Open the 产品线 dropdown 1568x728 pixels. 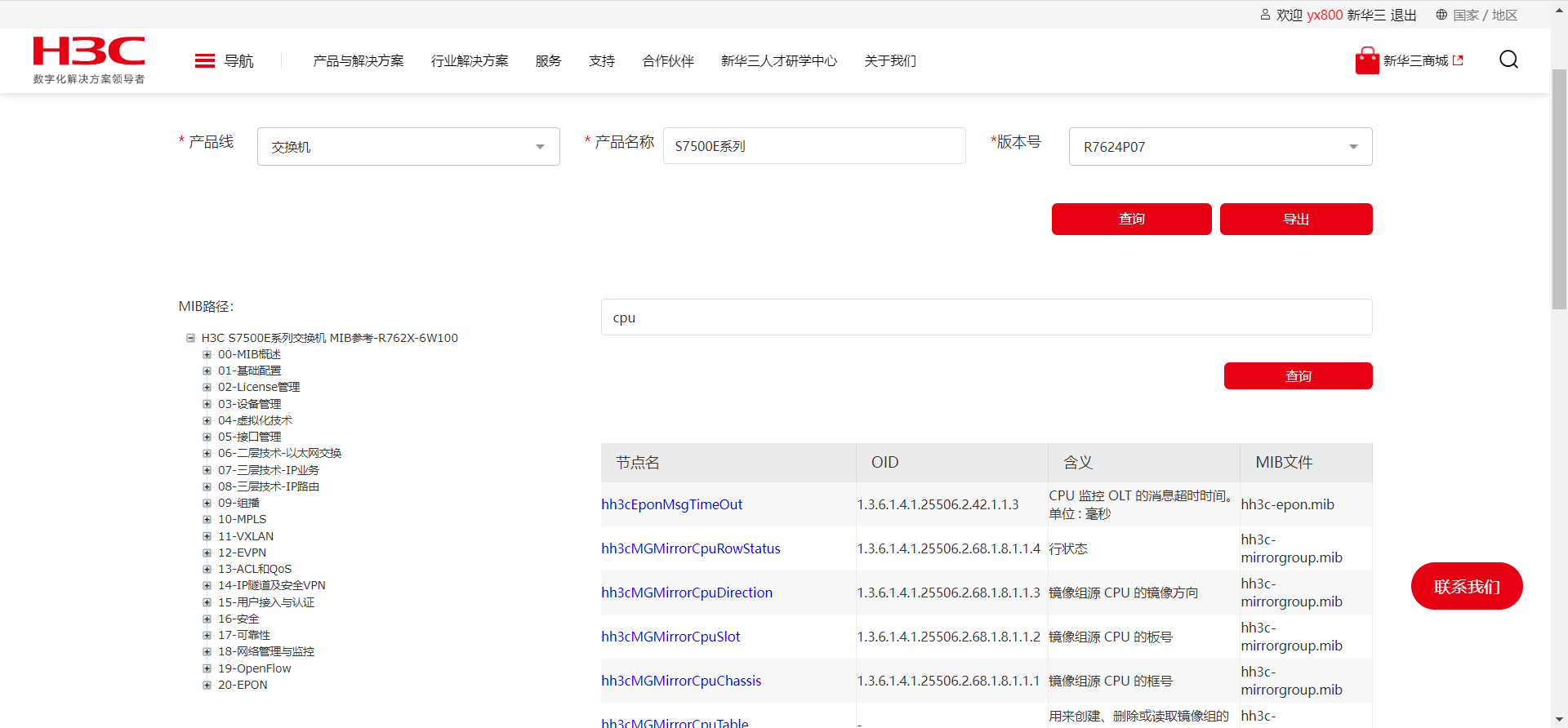coord(408,147)
